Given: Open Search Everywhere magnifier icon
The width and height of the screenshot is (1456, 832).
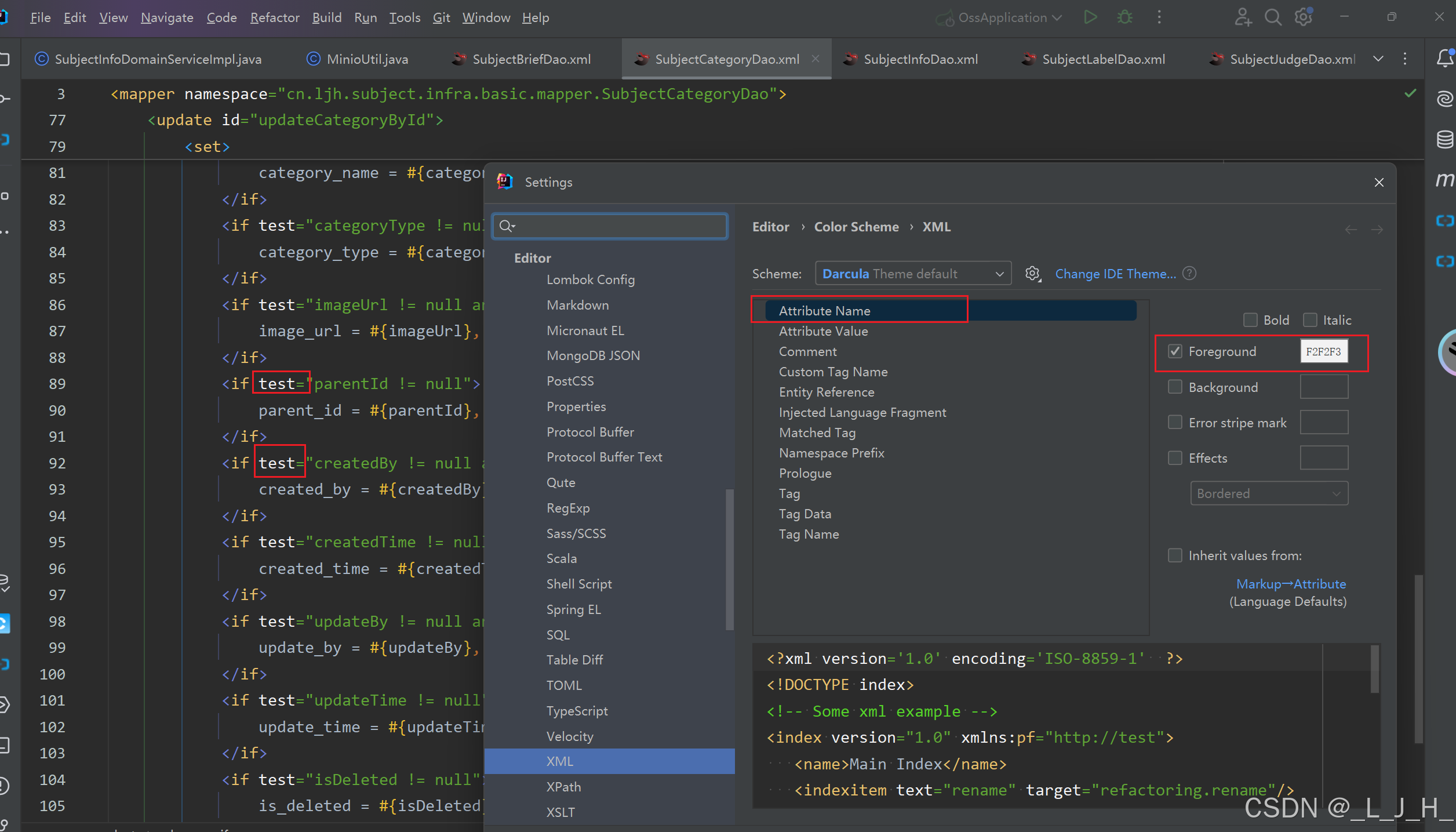Looking at the screenshot, I should (x=1273, y=17).
